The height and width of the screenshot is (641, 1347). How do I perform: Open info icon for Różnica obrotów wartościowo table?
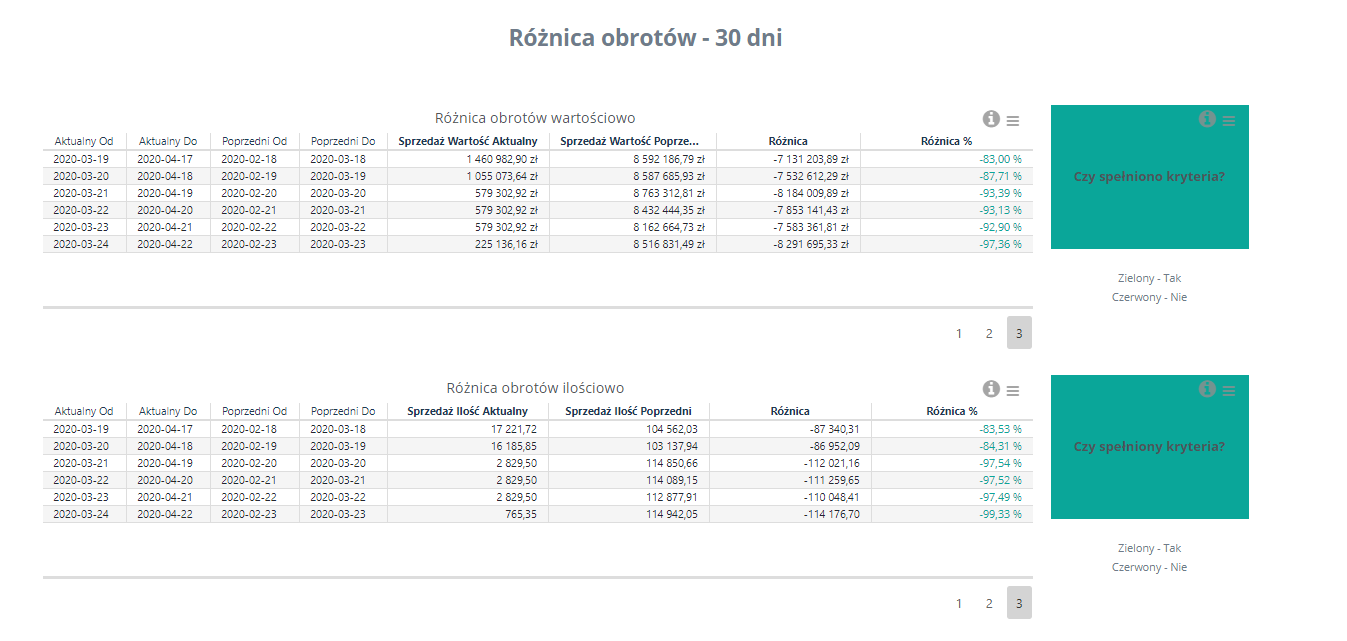click(x=991, y=119)
